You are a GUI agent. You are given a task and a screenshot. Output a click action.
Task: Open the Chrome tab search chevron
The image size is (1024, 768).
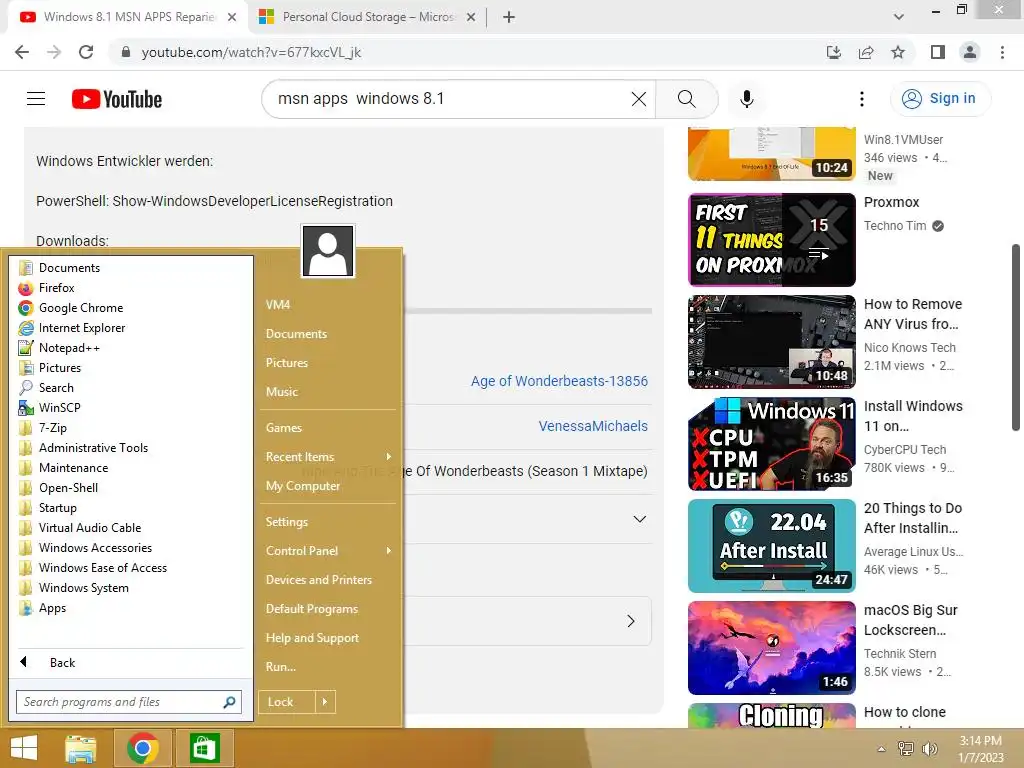click(899, 17)
